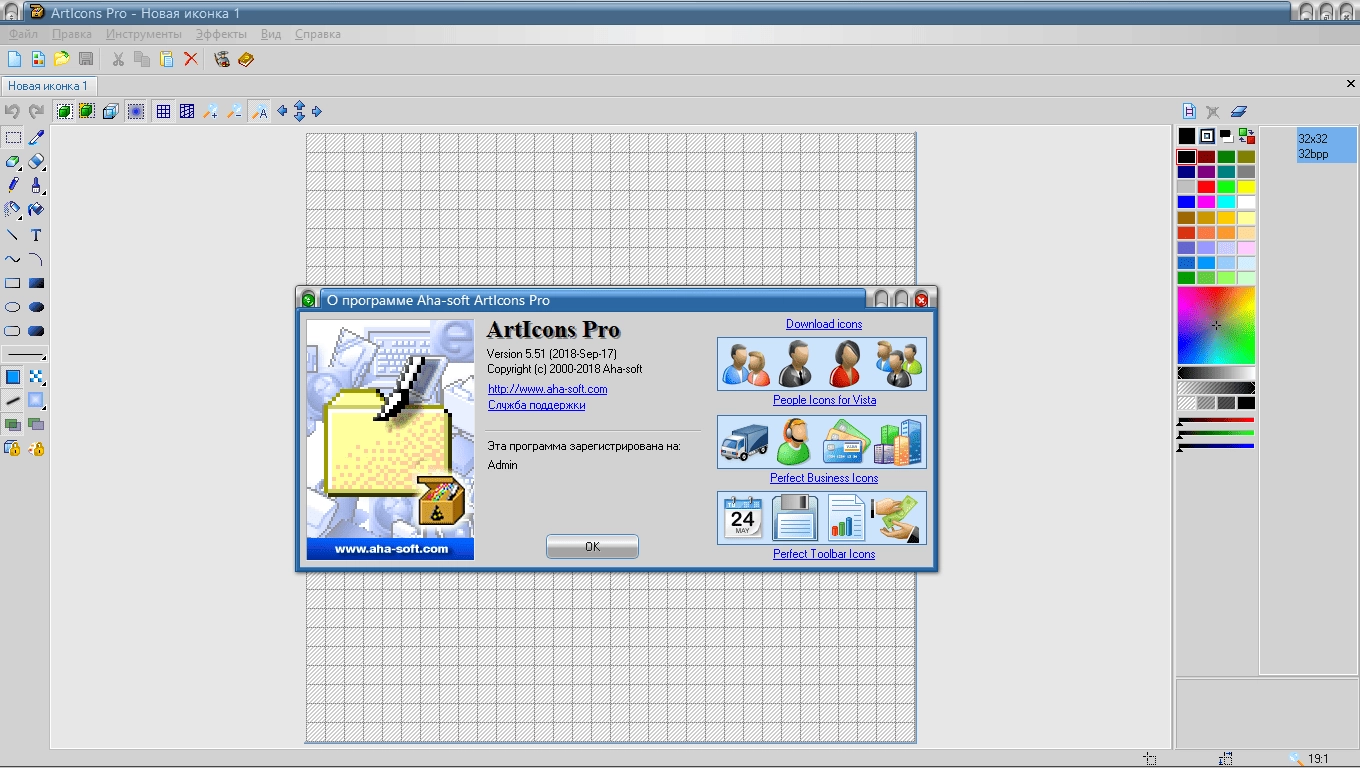Open the Правка menu

pyautogui.click(x=72, y=34)
